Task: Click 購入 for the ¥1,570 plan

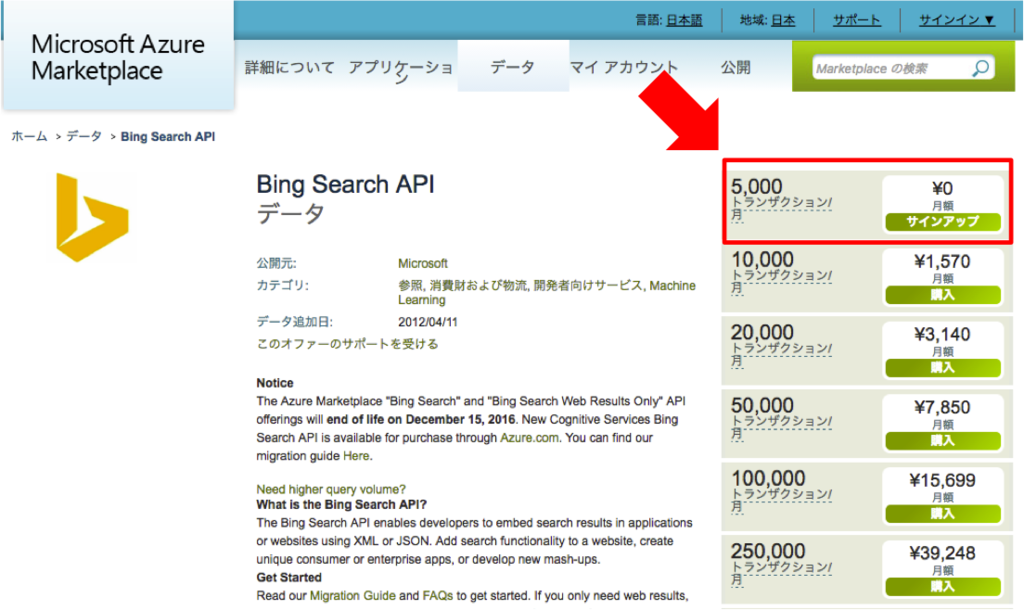Action: 942,295
